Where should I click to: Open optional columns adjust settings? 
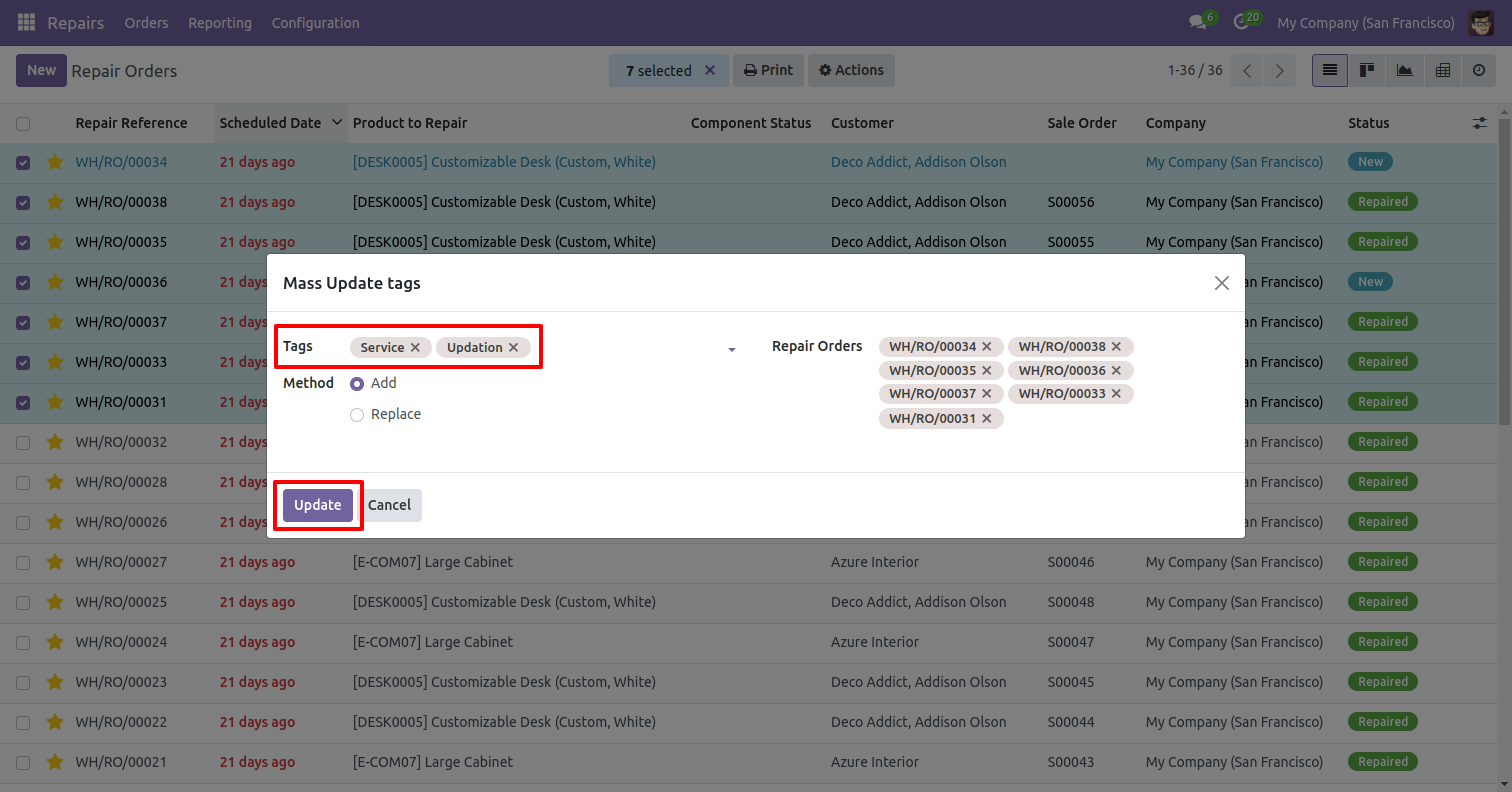point(1479,123)
